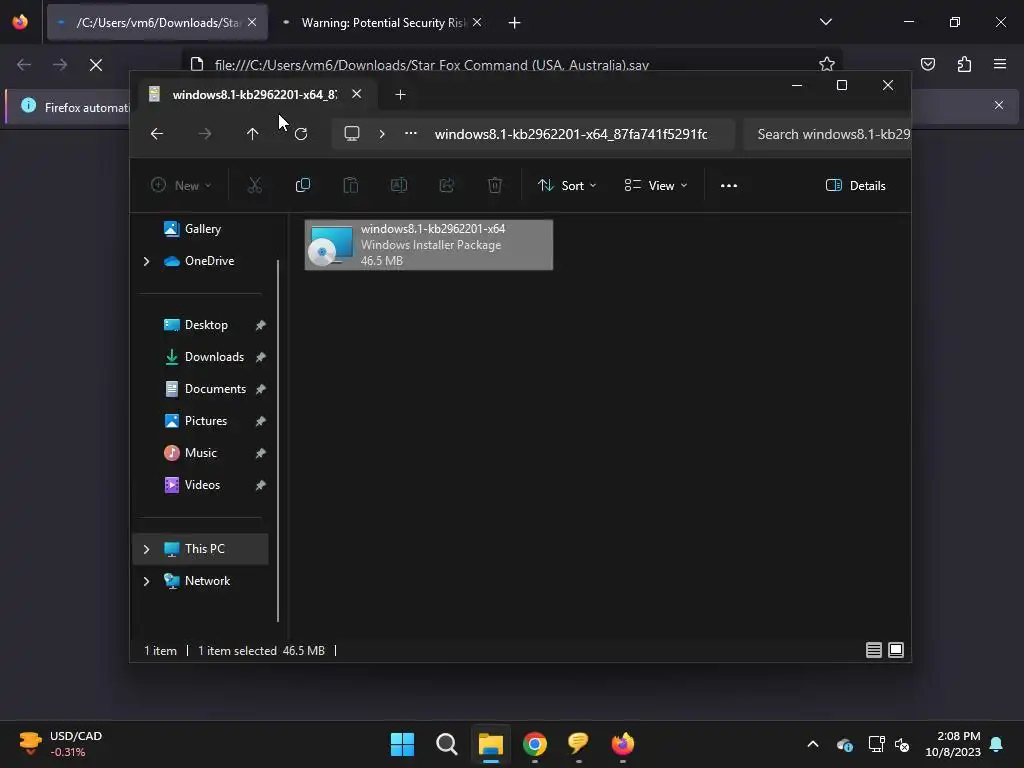Open the notifications bell in system tray
This screenshot has width=1024, height=768.
pyautogui.click(x=997, y=744)
